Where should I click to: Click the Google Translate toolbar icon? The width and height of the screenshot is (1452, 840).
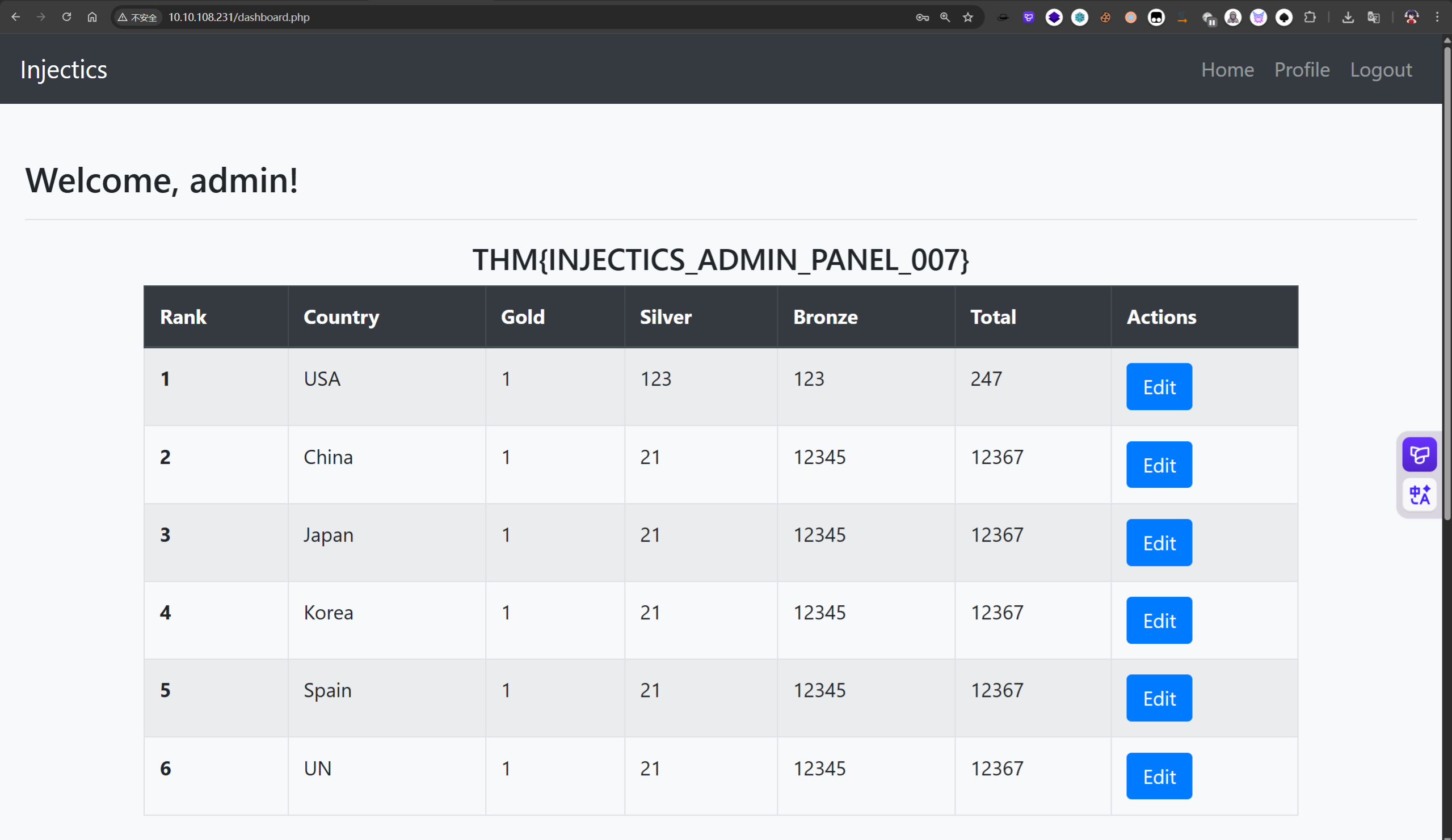click(x=1374, y=17)
